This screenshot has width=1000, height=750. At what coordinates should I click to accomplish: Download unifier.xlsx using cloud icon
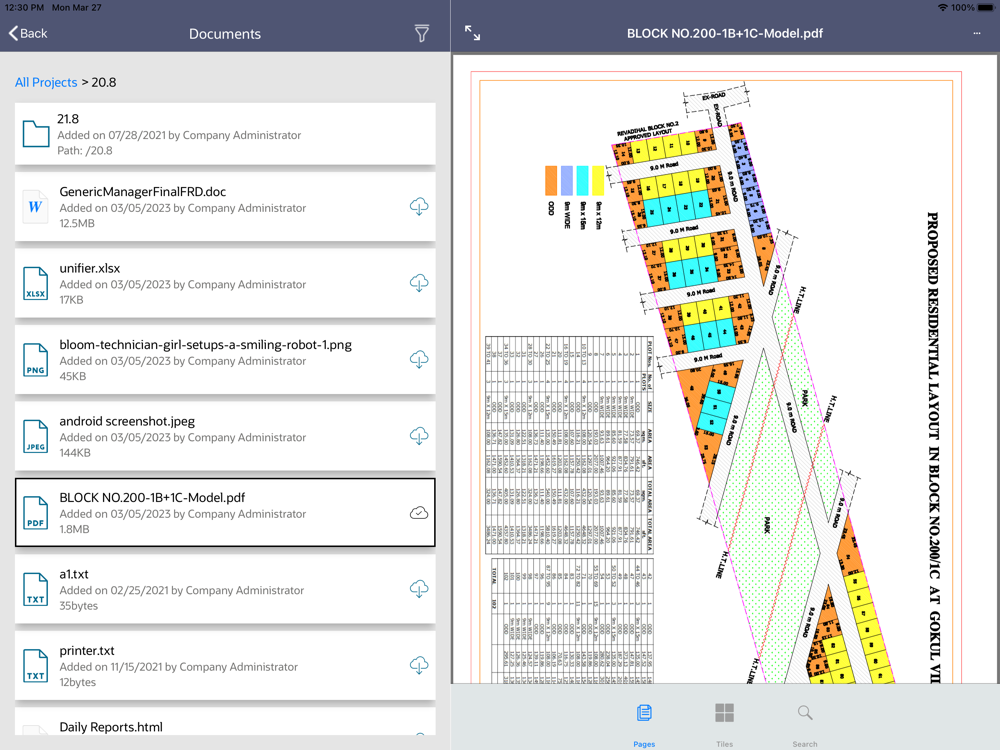pos(419,283)
